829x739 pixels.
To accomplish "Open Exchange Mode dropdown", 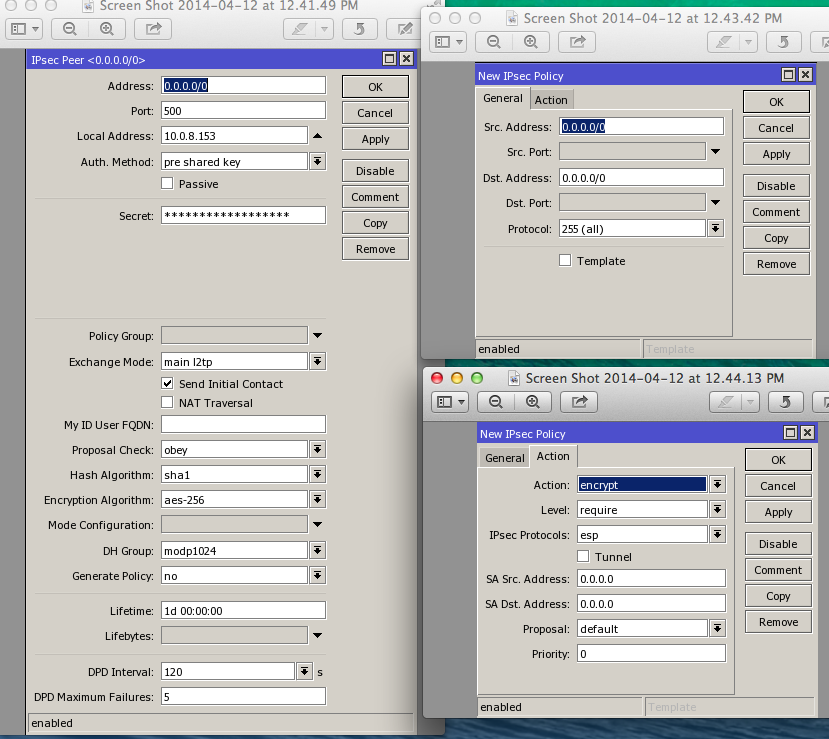I will click(x=317, y=362).
